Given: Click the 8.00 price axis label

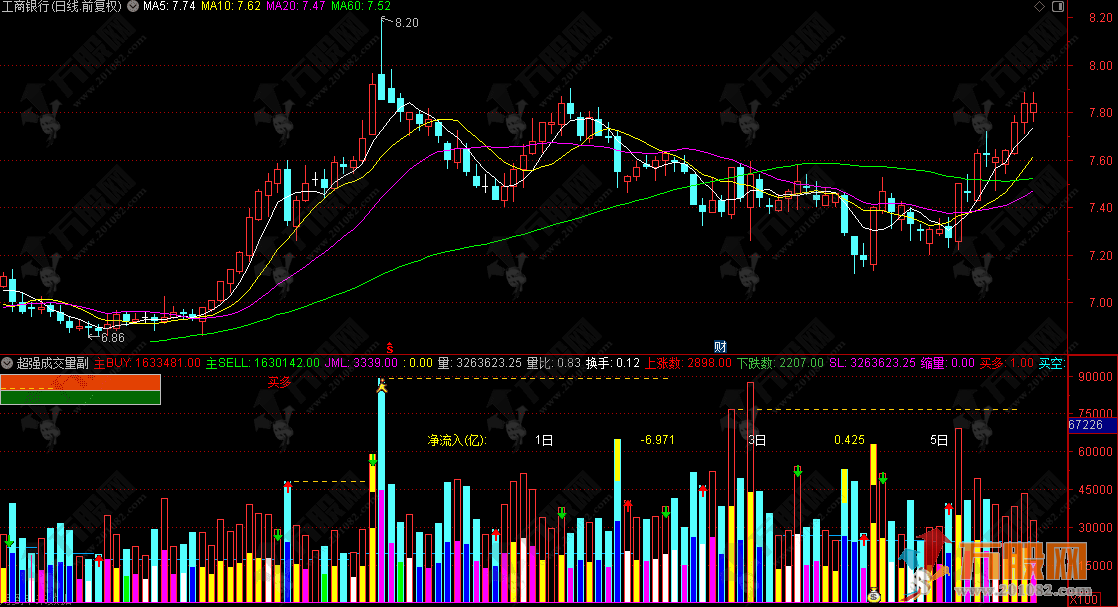Looking at the screenshot, I should [x=1101, y=66].
